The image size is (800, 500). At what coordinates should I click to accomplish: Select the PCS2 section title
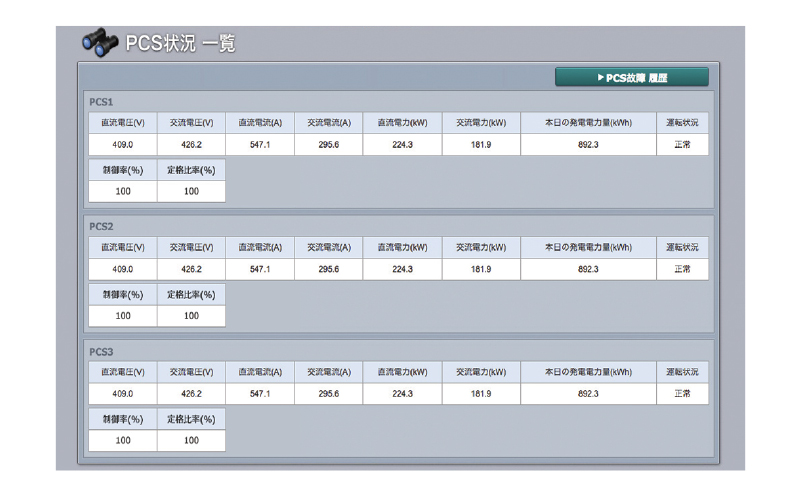coord(101,227)
